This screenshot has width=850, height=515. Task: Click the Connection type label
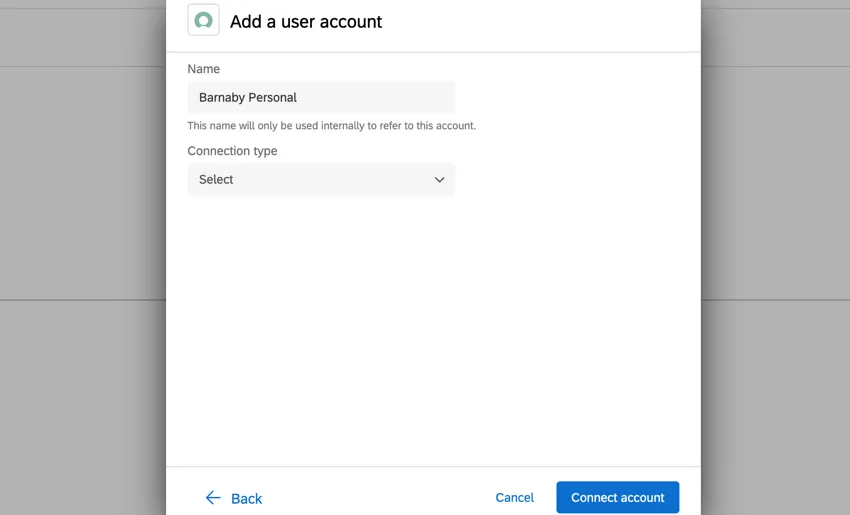point(232,151)
